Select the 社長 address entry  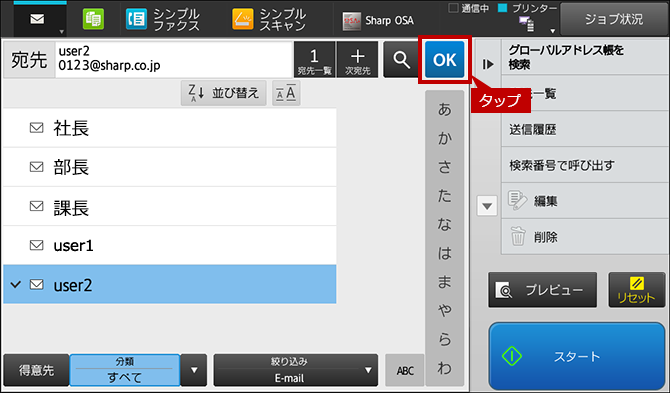[170, 128]
